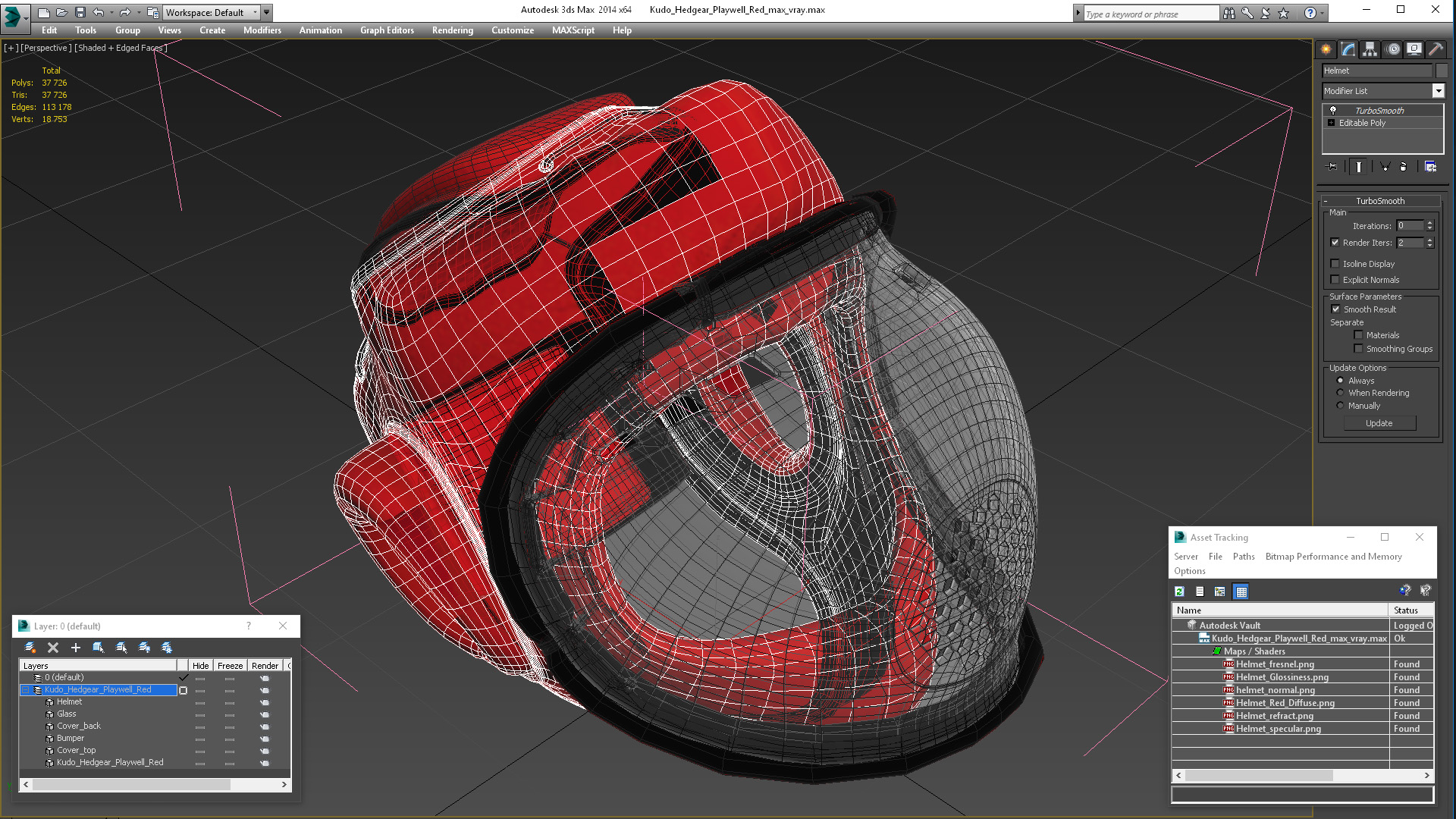Collapse the Kudo_Hedgear_Playwell_Red layer tree
The height and width of the screenshot is (819, 1456).
click(25, 690)
